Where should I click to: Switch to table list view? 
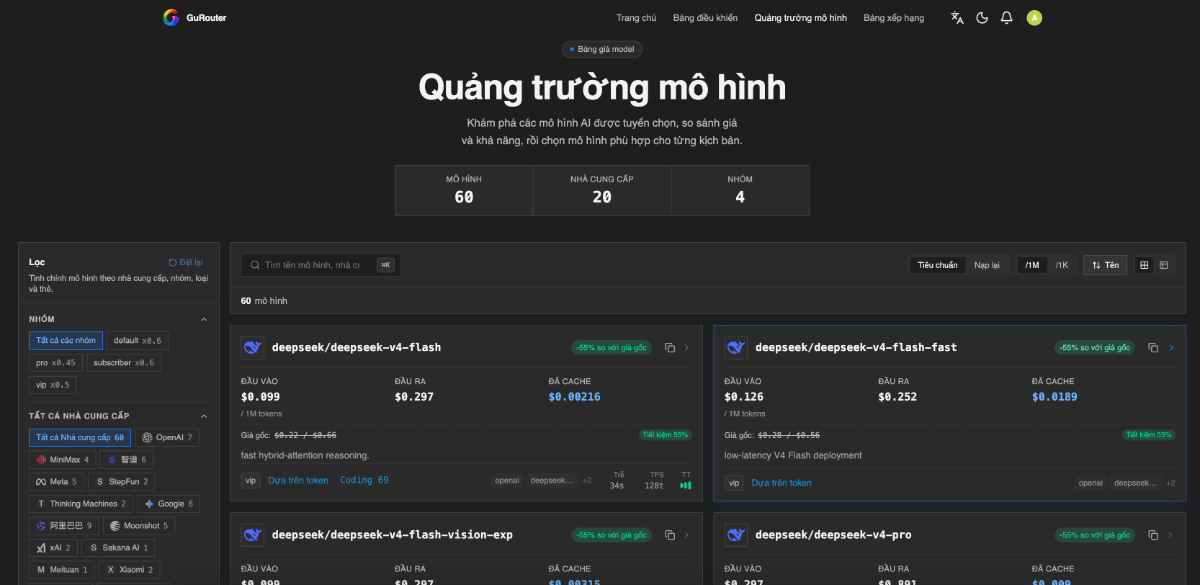(1164, 265)
